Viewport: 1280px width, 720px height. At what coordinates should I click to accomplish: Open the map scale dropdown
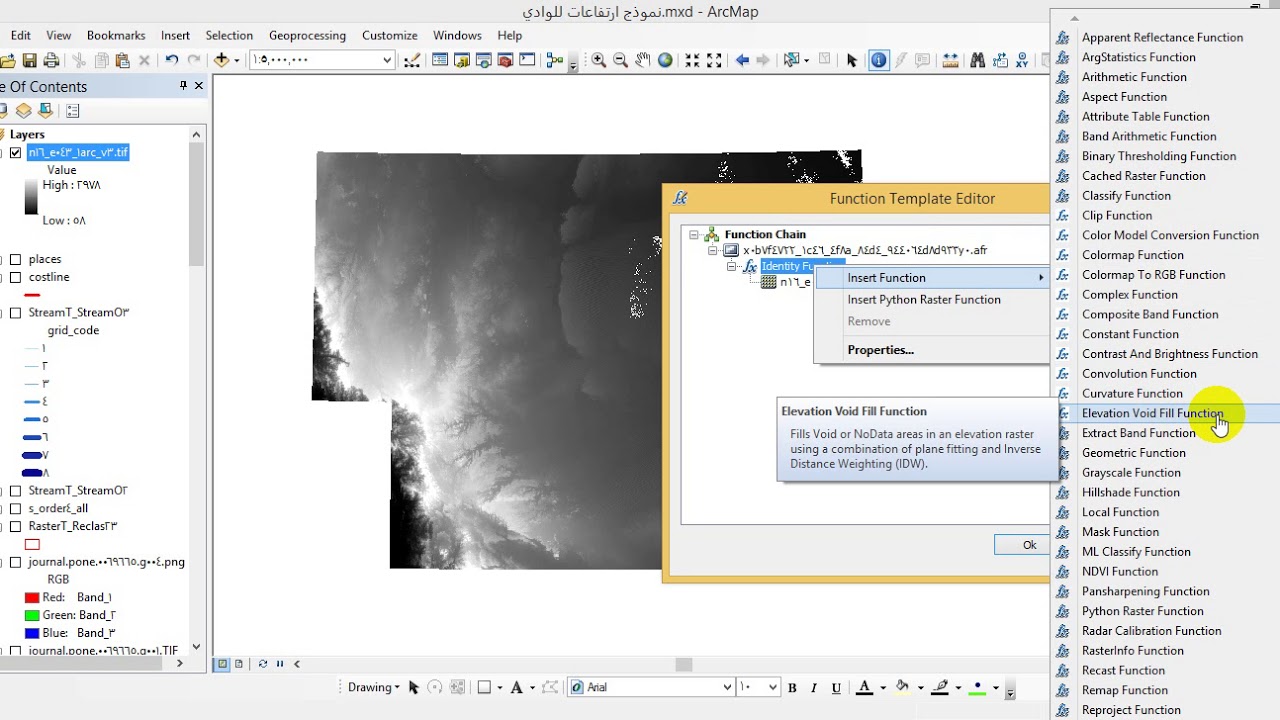click(x=386, y=60)
